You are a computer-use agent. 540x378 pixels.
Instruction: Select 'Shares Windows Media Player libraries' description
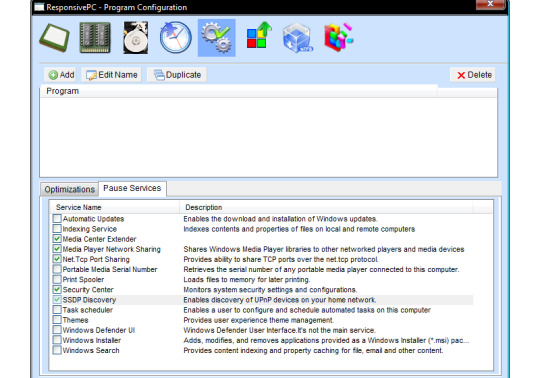pos(324,249)
